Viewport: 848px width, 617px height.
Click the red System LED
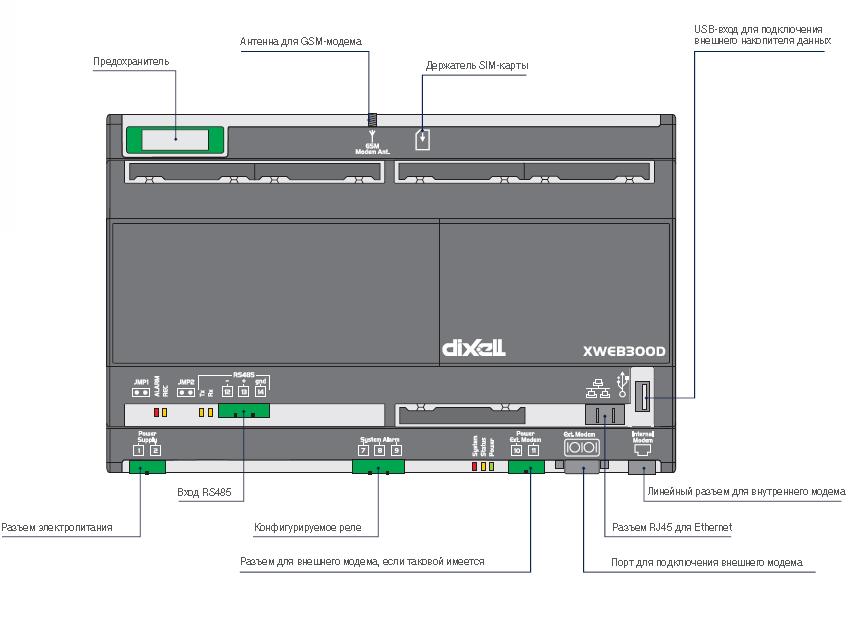(474, 466)
